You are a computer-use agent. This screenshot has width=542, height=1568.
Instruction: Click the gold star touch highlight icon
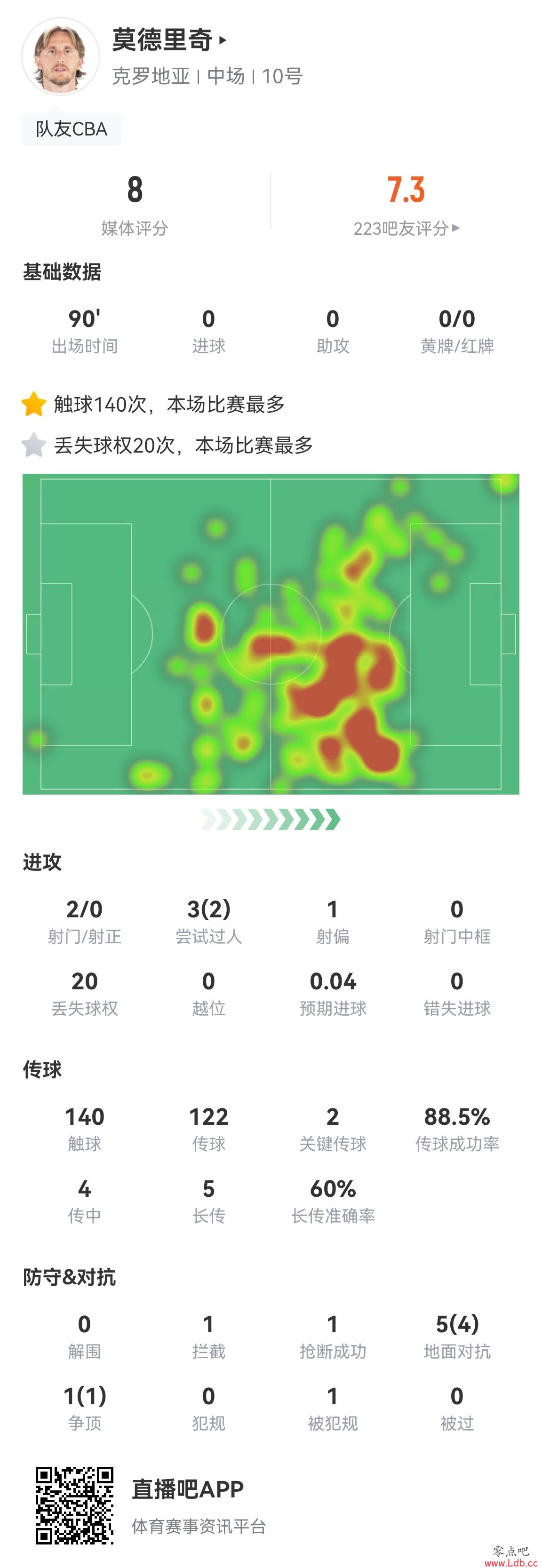[33, 404]
